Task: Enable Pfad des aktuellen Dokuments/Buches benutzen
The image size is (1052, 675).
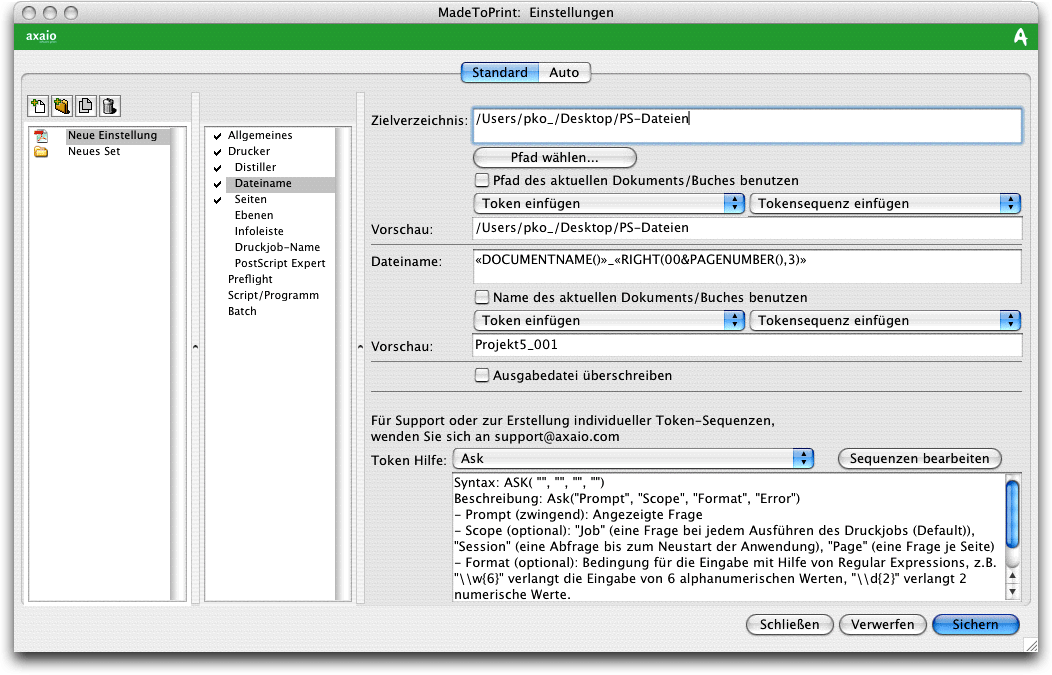Action: [482, 180]
